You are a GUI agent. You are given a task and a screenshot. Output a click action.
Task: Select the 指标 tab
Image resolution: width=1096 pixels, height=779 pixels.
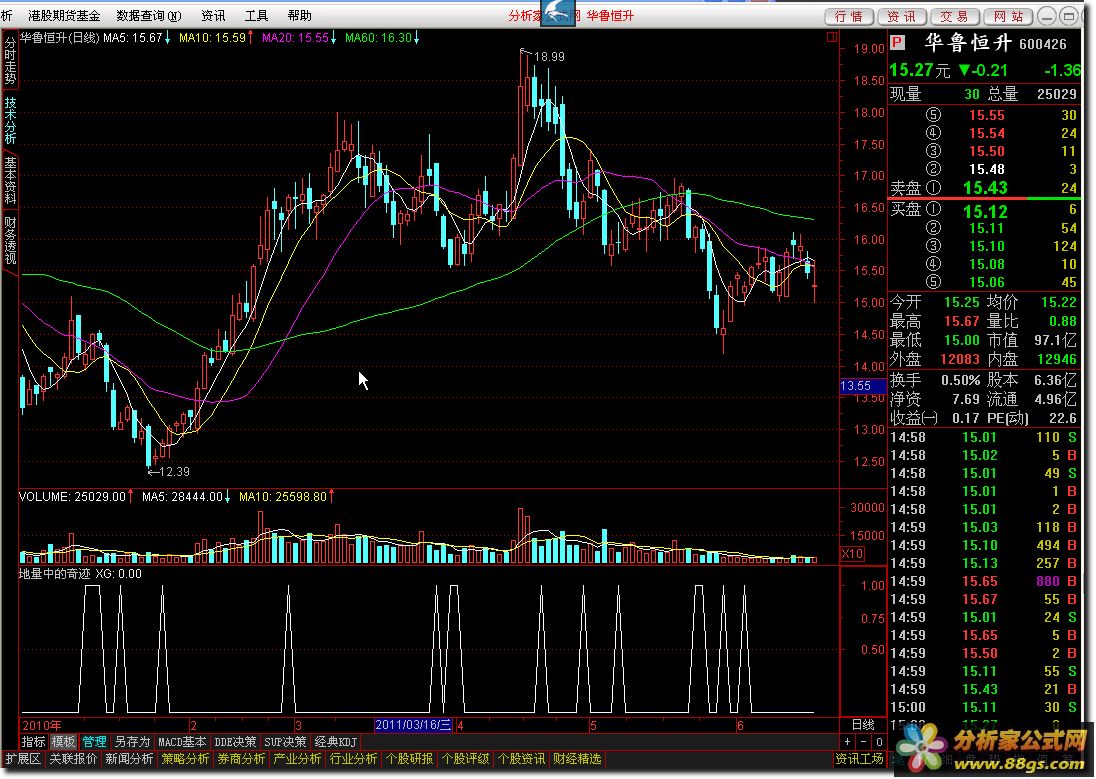pos(34,742)
